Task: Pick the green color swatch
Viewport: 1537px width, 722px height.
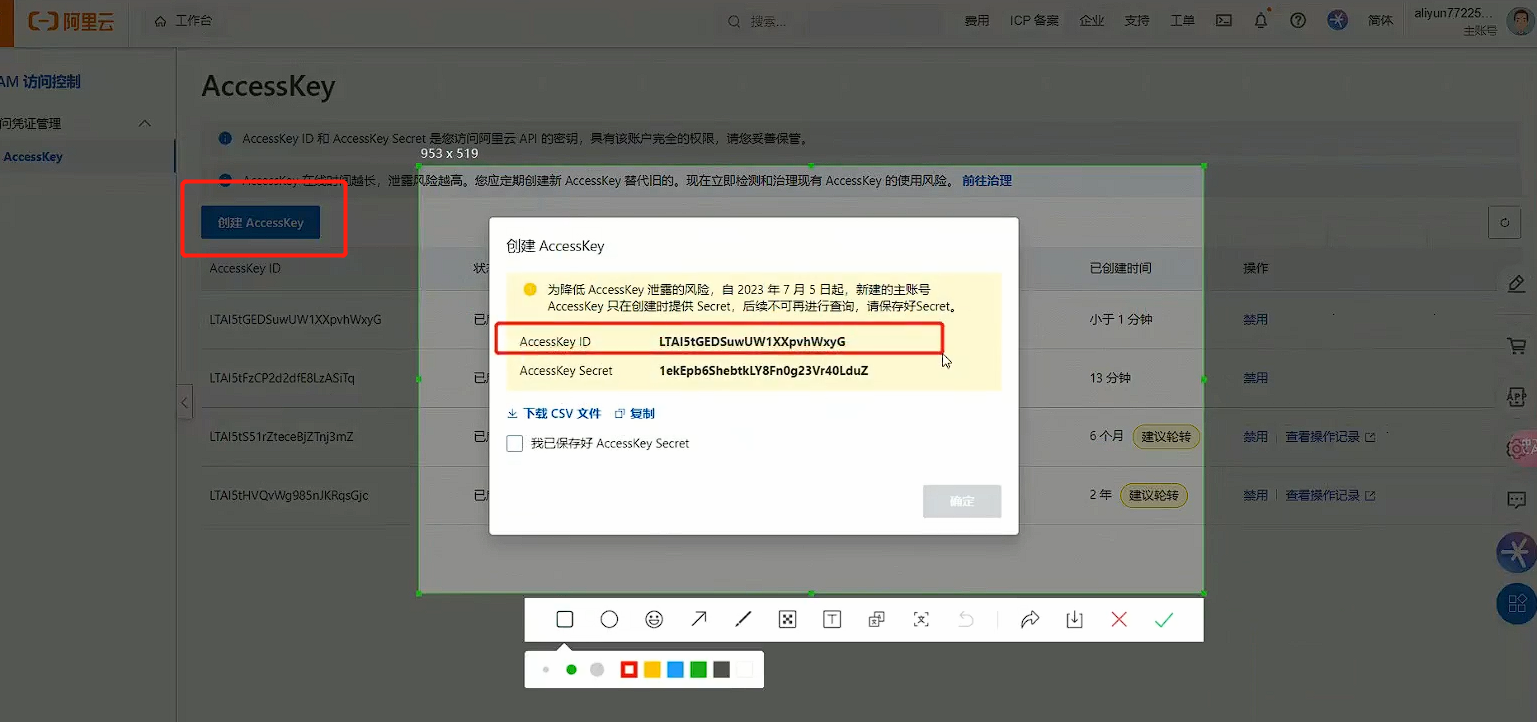Action: (x=698, y=670)
